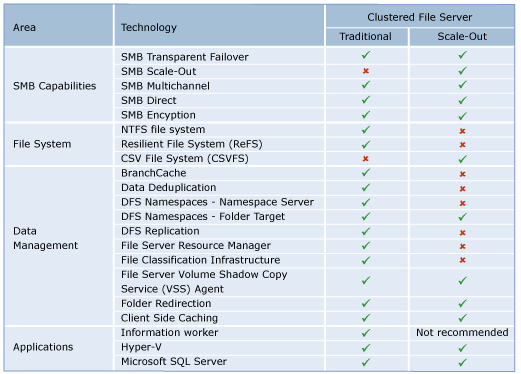This screenshot has width=521, height=374.
Task: Click the green check for DFS Namespaces Folder Target Scale-Out
Action: 462,217
